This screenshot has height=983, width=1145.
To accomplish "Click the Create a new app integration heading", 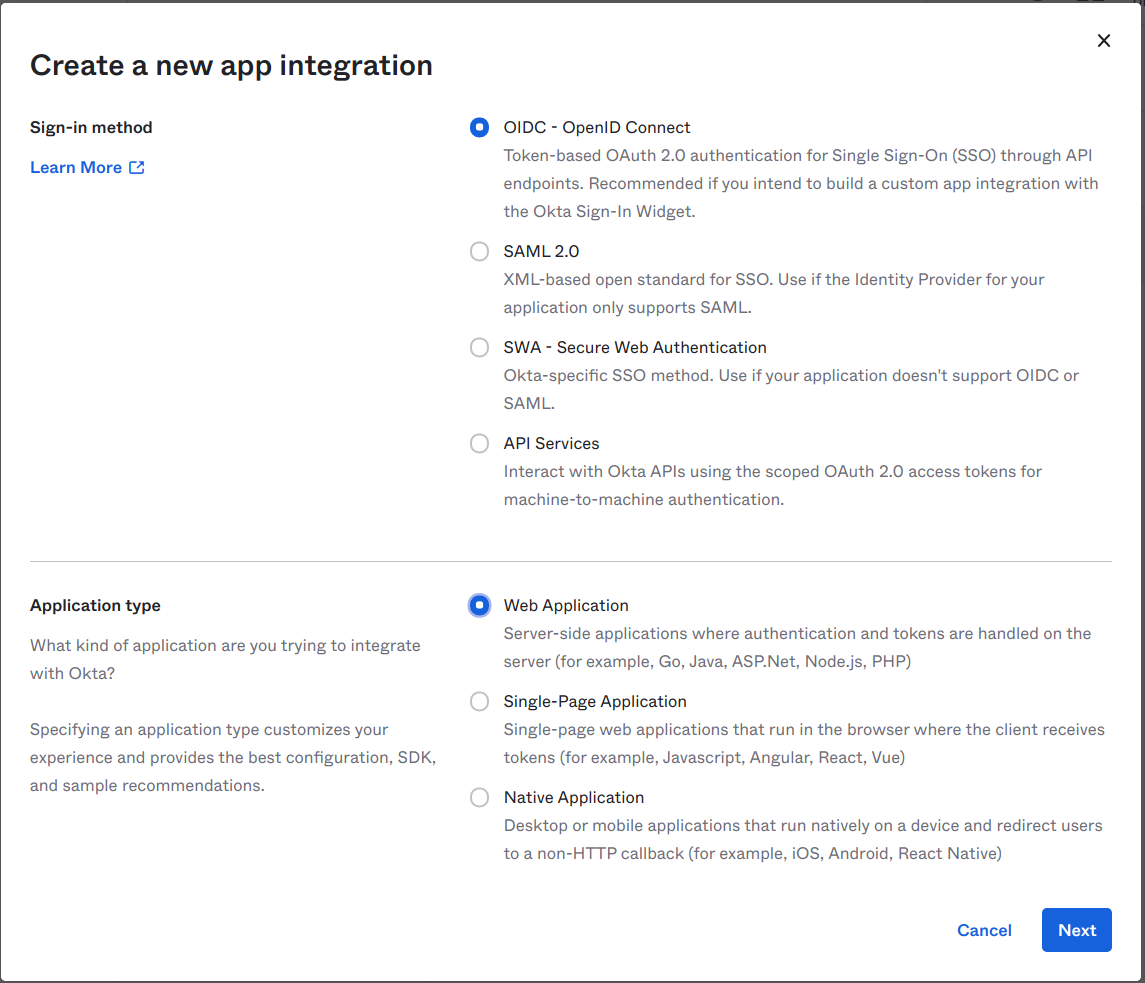I will [231, 64].
